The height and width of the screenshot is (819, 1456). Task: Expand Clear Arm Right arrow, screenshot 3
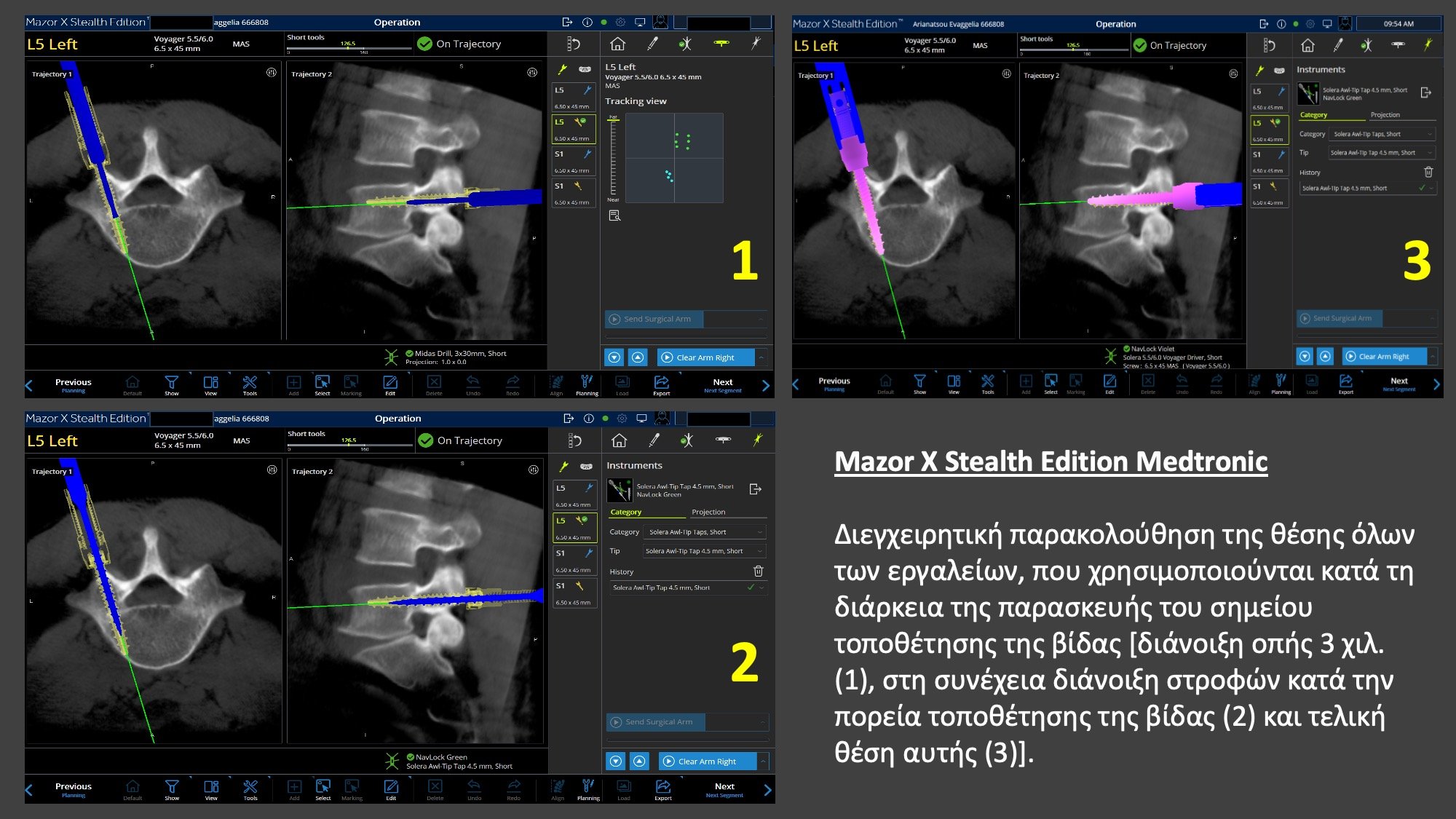1432,357
